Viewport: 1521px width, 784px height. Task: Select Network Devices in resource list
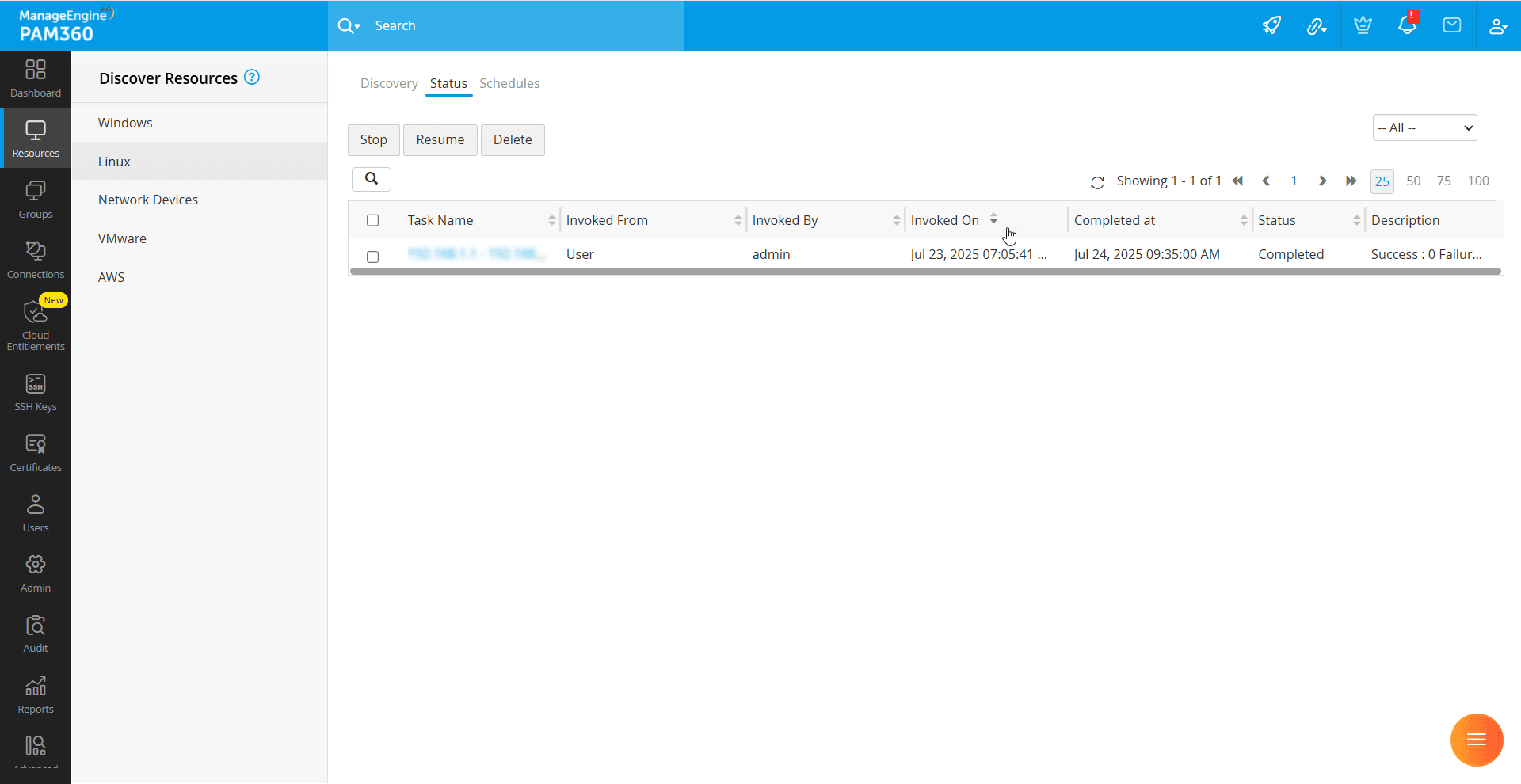pyautogui.click(x=148, y=200)
